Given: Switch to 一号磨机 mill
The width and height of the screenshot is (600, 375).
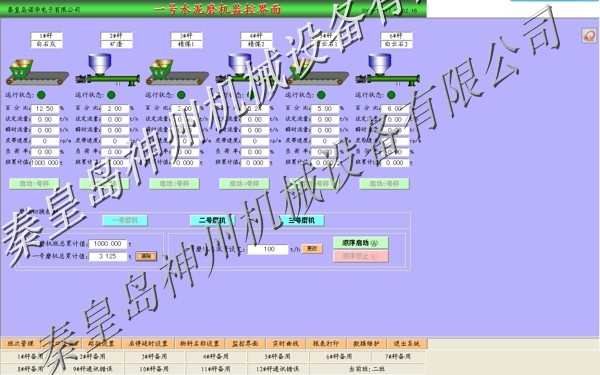Looking at the screenshot, I should click(125, 220).
